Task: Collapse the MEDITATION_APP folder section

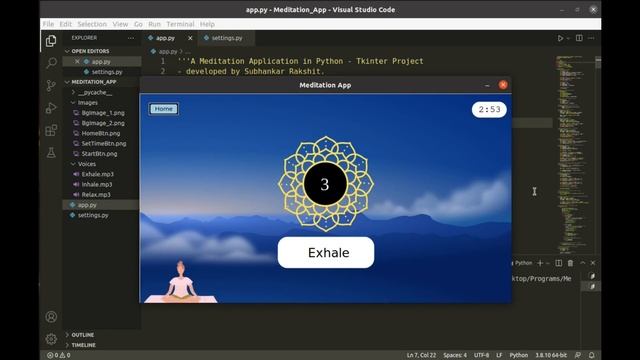Action: pos(67,82)
